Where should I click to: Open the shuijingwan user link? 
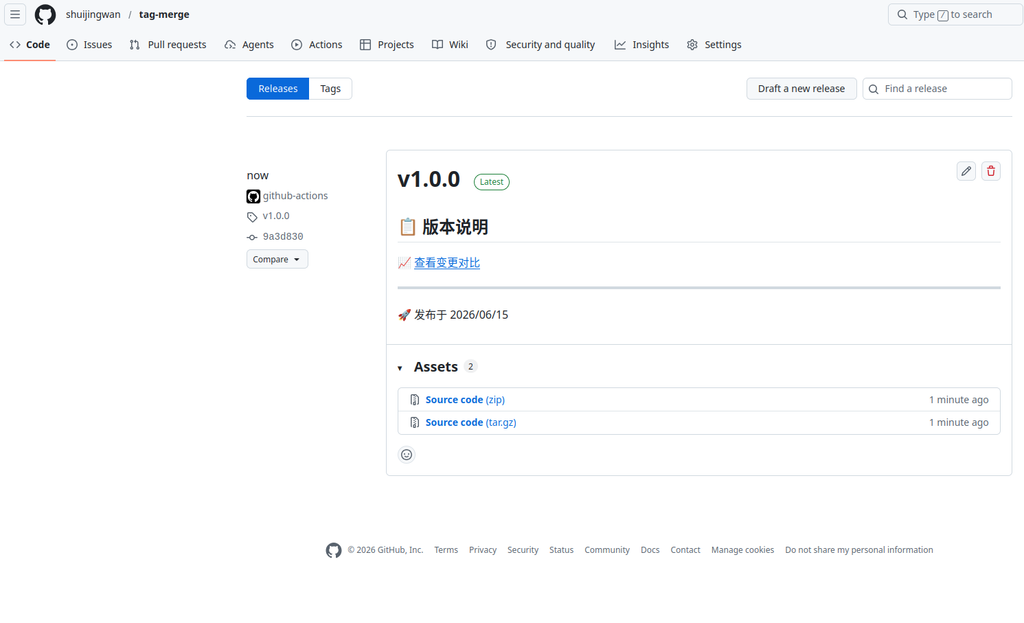pyautogui.click(x=93, y=14)
